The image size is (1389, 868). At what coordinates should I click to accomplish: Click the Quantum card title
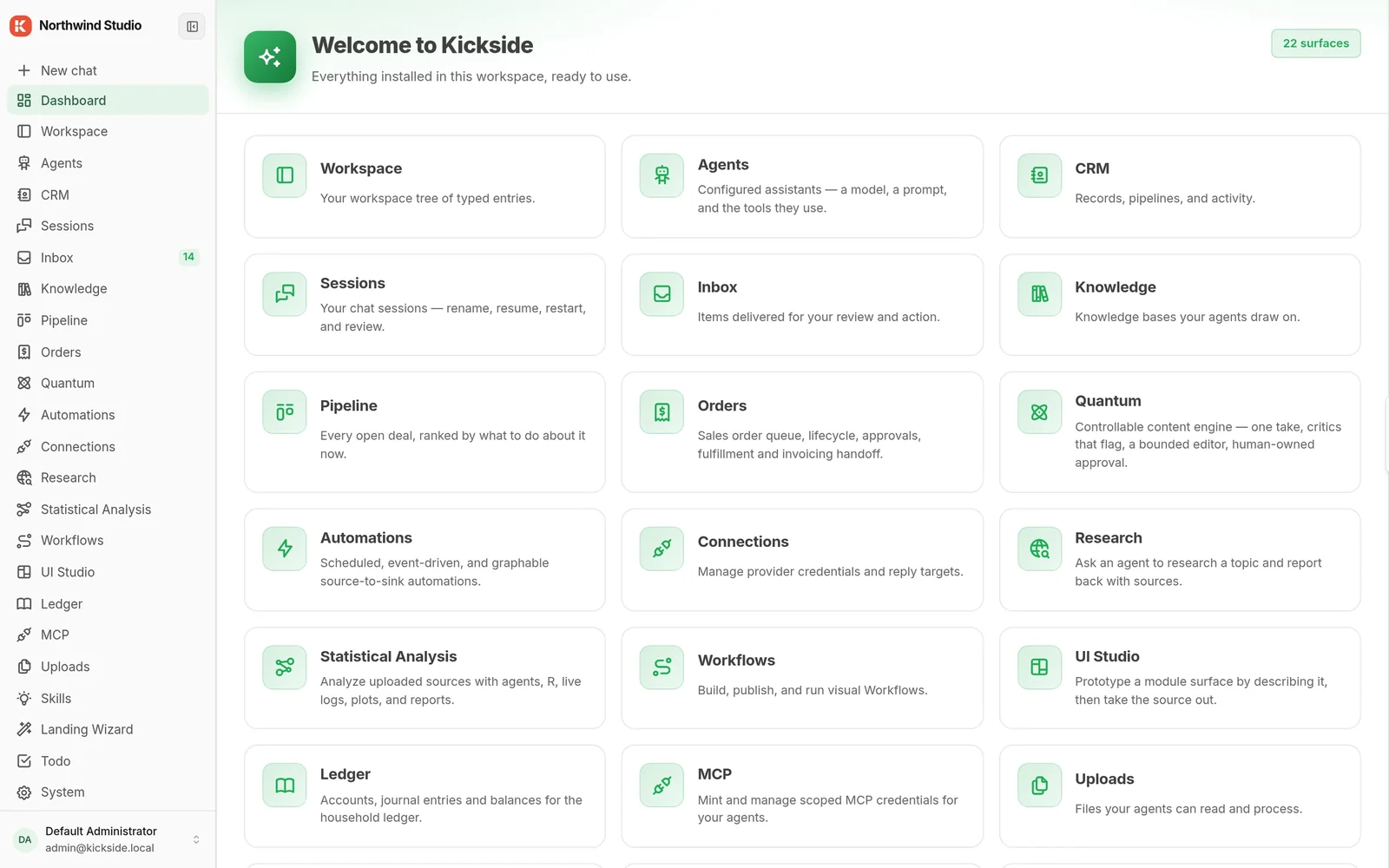[x=1108, y=401]
